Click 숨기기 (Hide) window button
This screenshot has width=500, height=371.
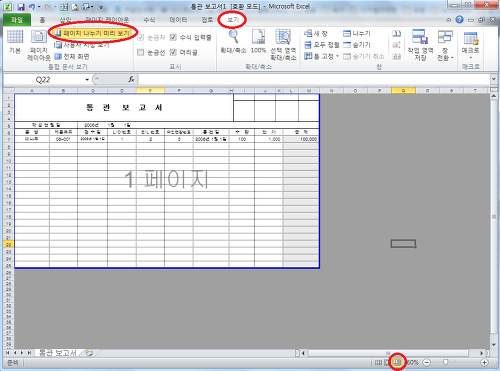pyautogui.click(x=357, y=45)
